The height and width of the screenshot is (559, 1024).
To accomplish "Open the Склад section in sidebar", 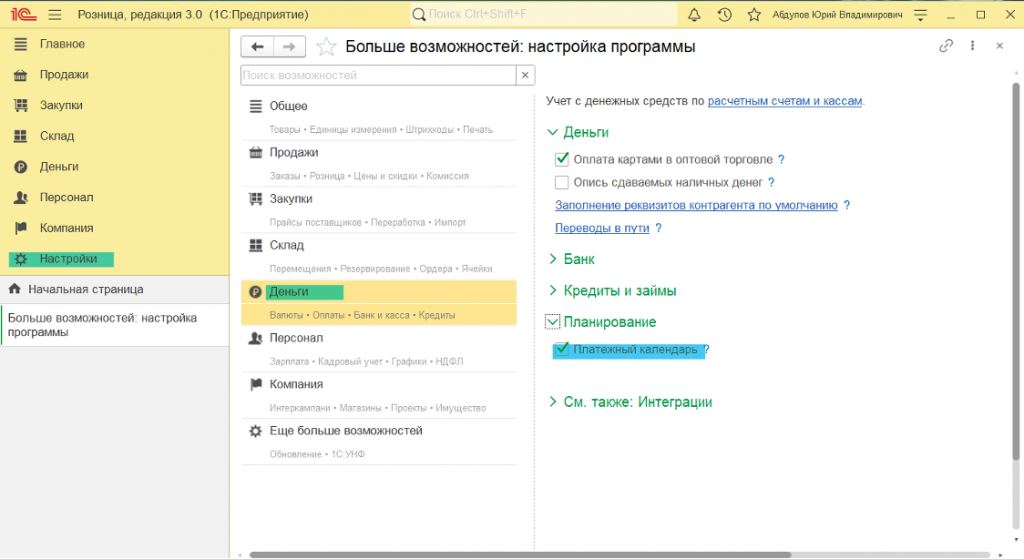I will 57,136.
